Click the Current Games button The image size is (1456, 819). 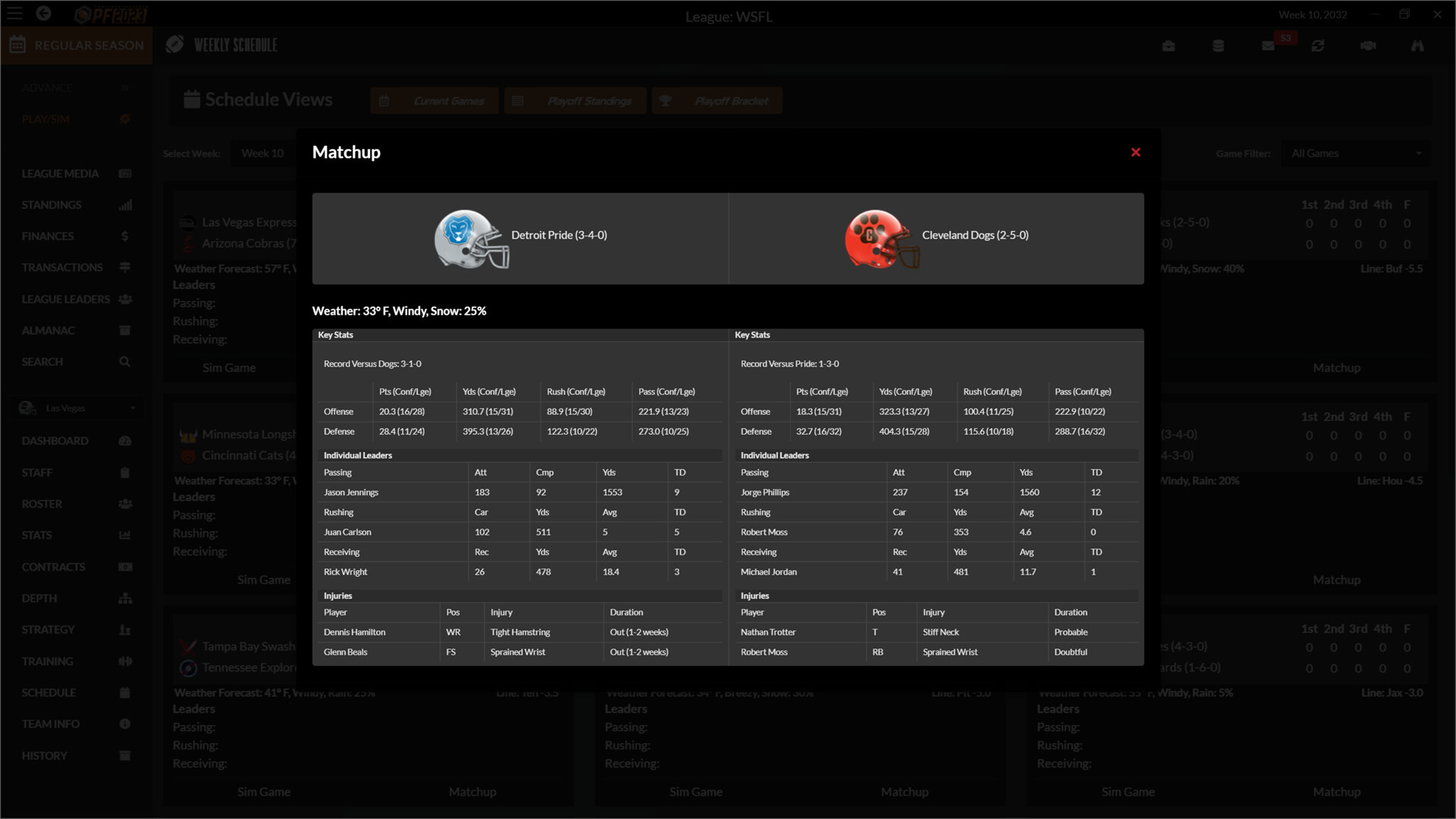(434, 100)
